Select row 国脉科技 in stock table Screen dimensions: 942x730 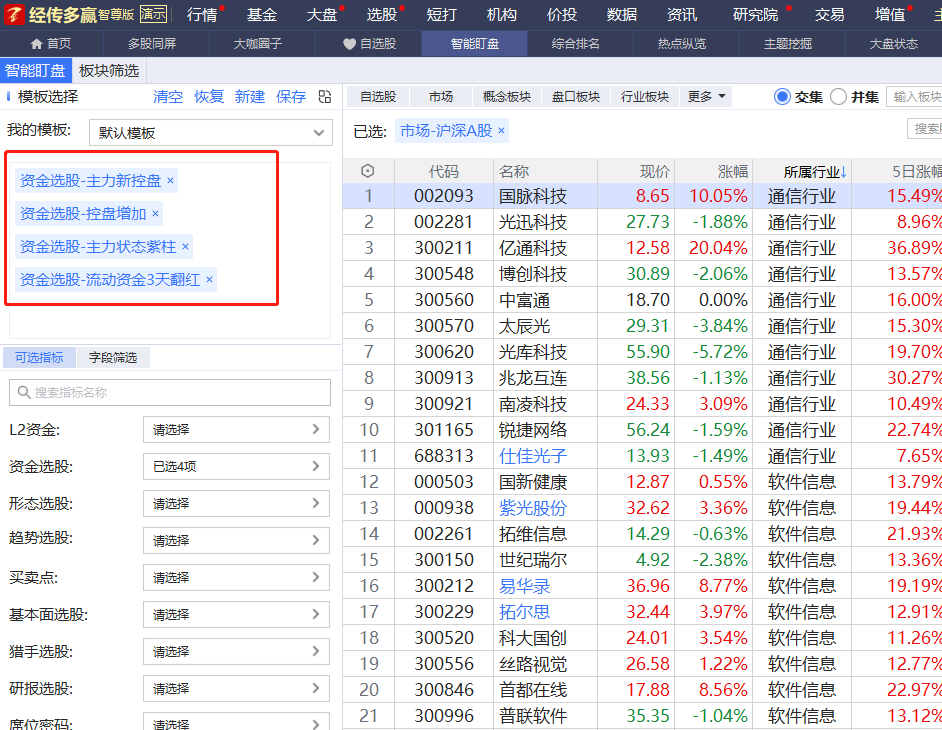642,196
